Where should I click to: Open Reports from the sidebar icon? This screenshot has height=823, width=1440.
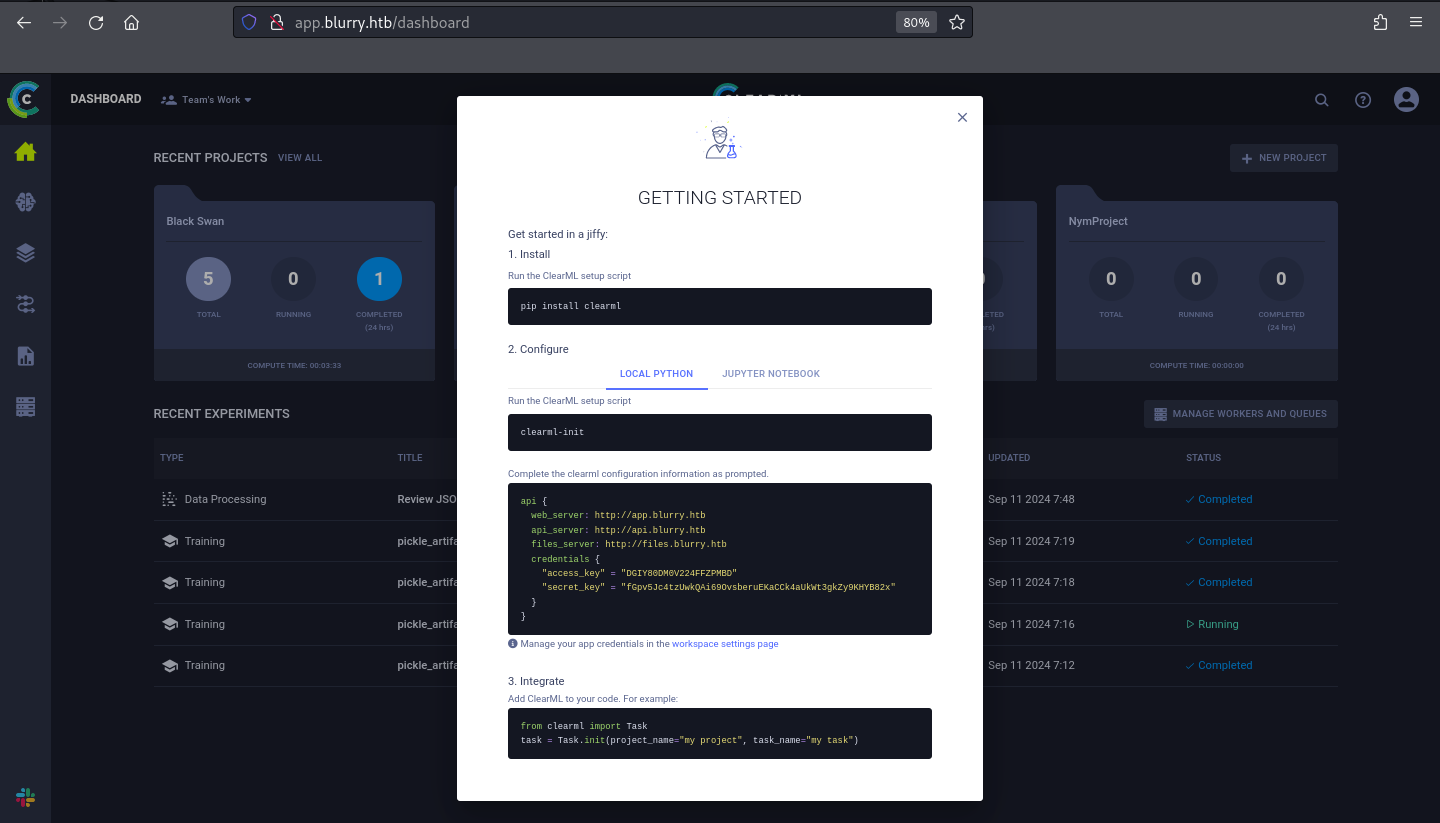(x=26, y=356)
